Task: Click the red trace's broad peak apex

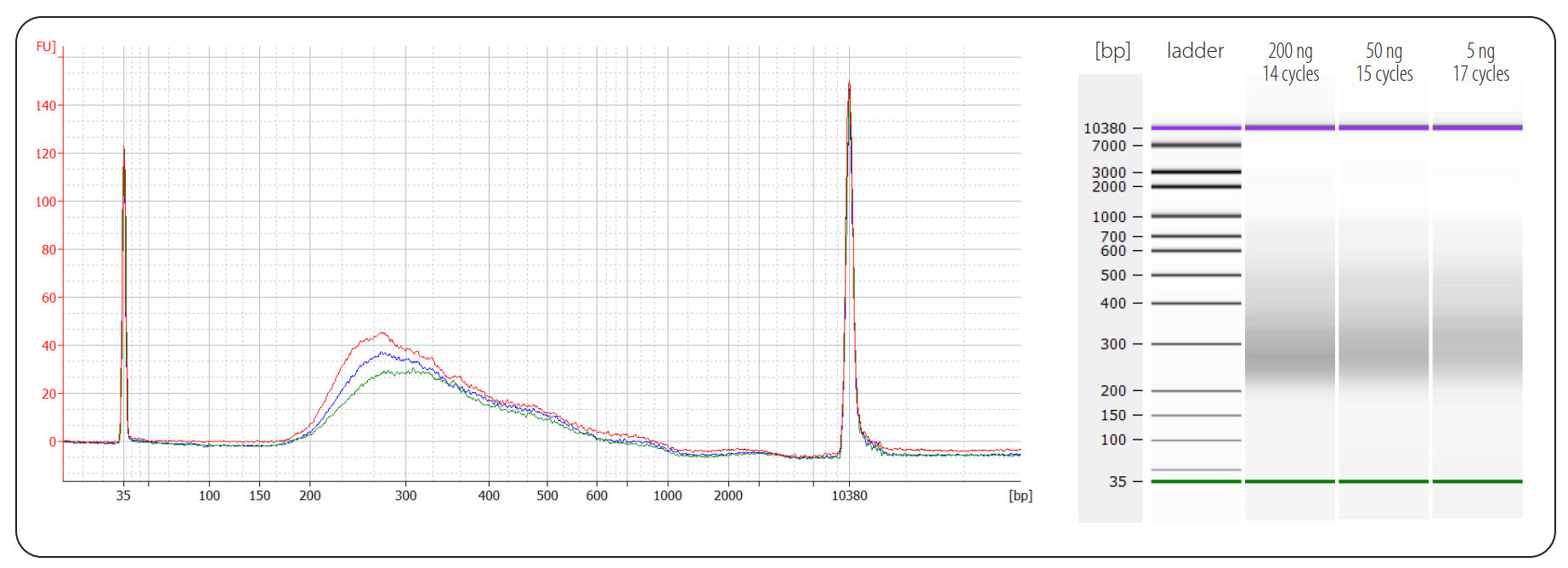Action: point(382,332)
